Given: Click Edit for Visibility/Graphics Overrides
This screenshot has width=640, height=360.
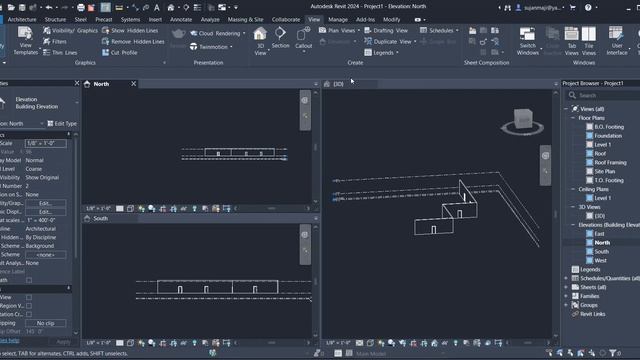Looking at the screenshot, I should tap(46, 203).
